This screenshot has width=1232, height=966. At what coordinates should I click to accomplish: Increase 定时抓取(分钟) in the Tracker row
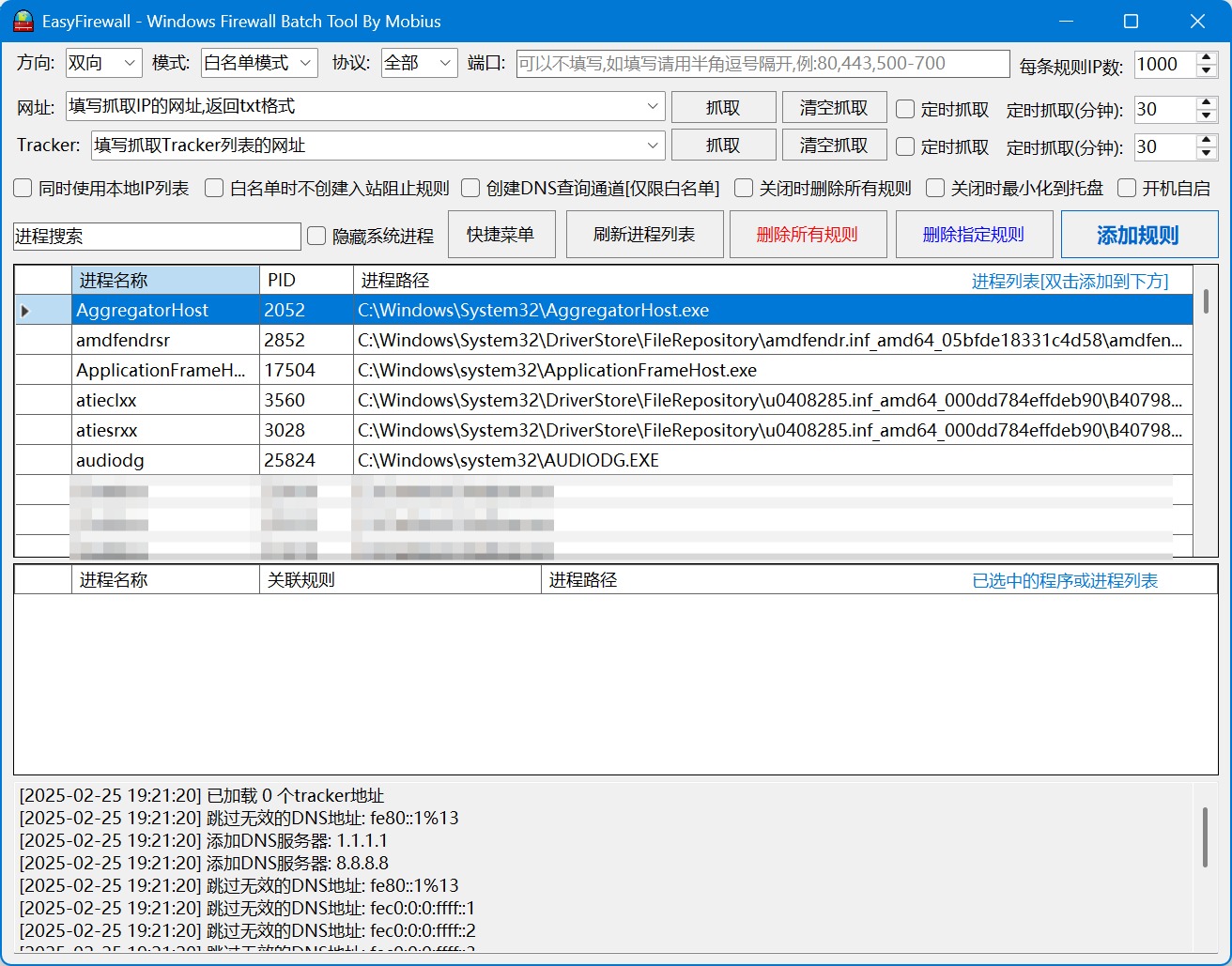click(1207, 140)
